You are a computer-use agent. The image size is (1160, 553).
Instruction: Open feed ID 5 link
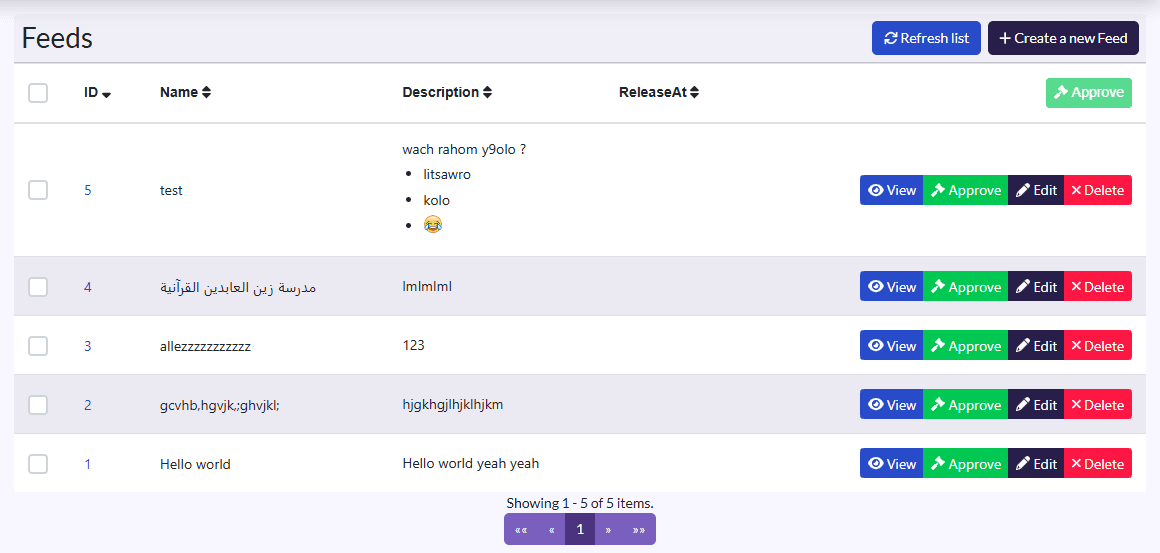click(87, 190)
